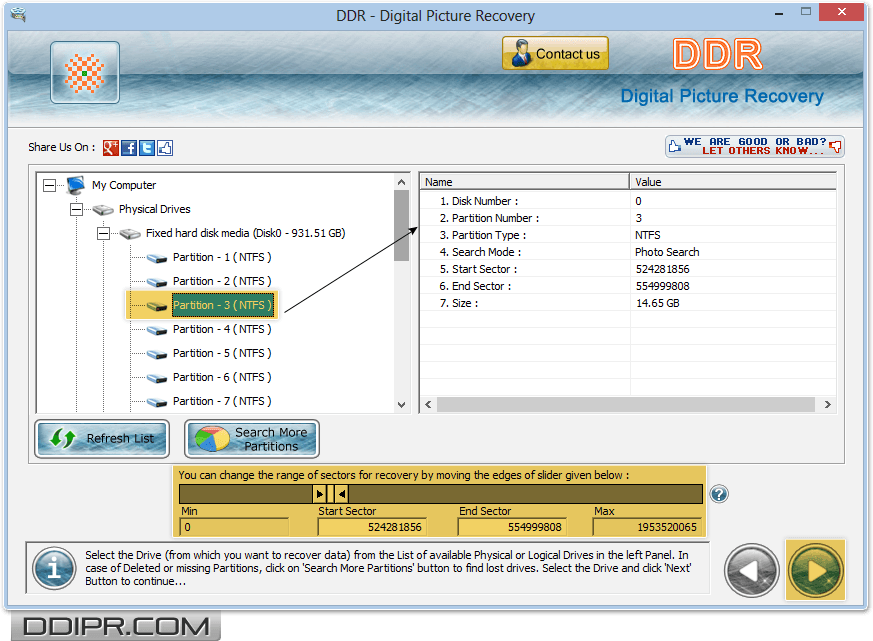Click the drive icon beside Partition - 2

click(x=157, y=282)
